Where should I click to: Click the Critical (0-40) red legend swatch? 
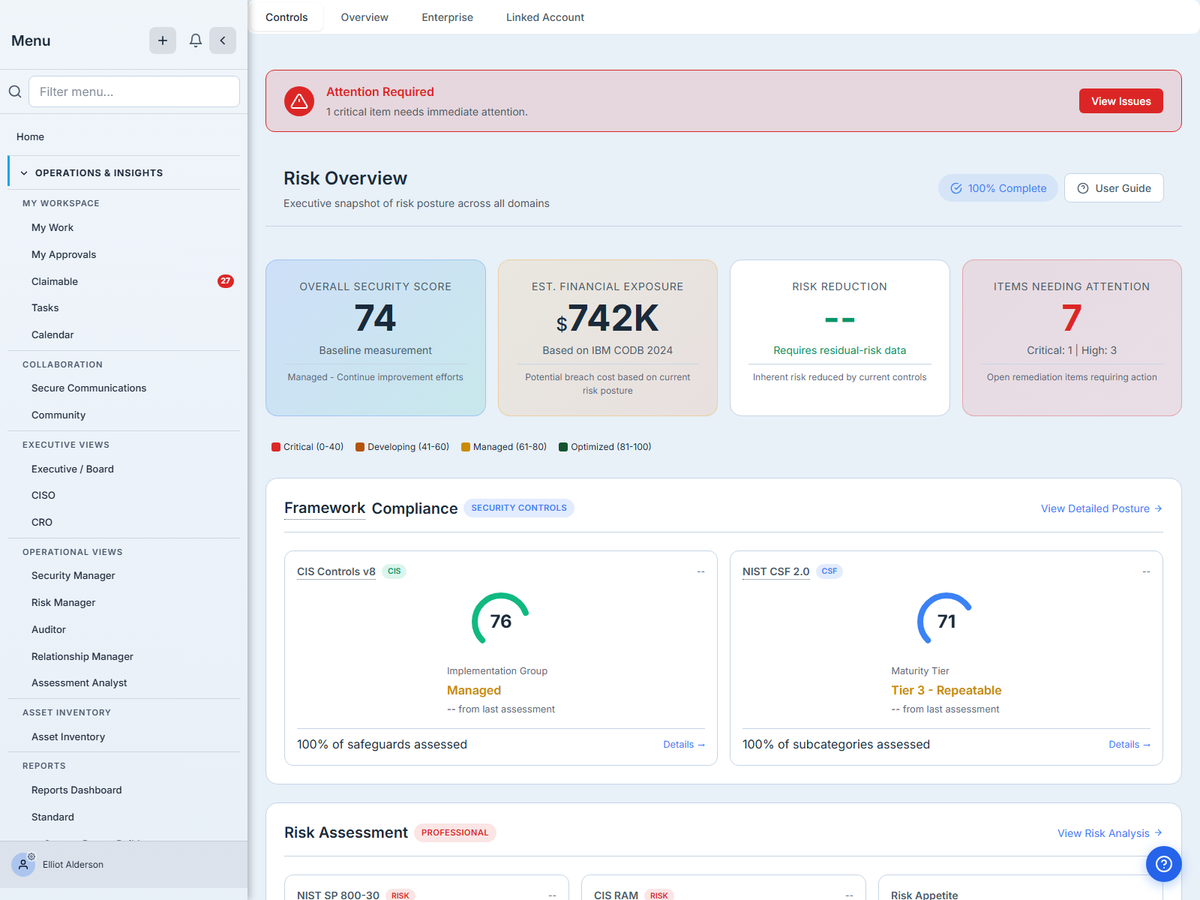(x=276, y=447)
